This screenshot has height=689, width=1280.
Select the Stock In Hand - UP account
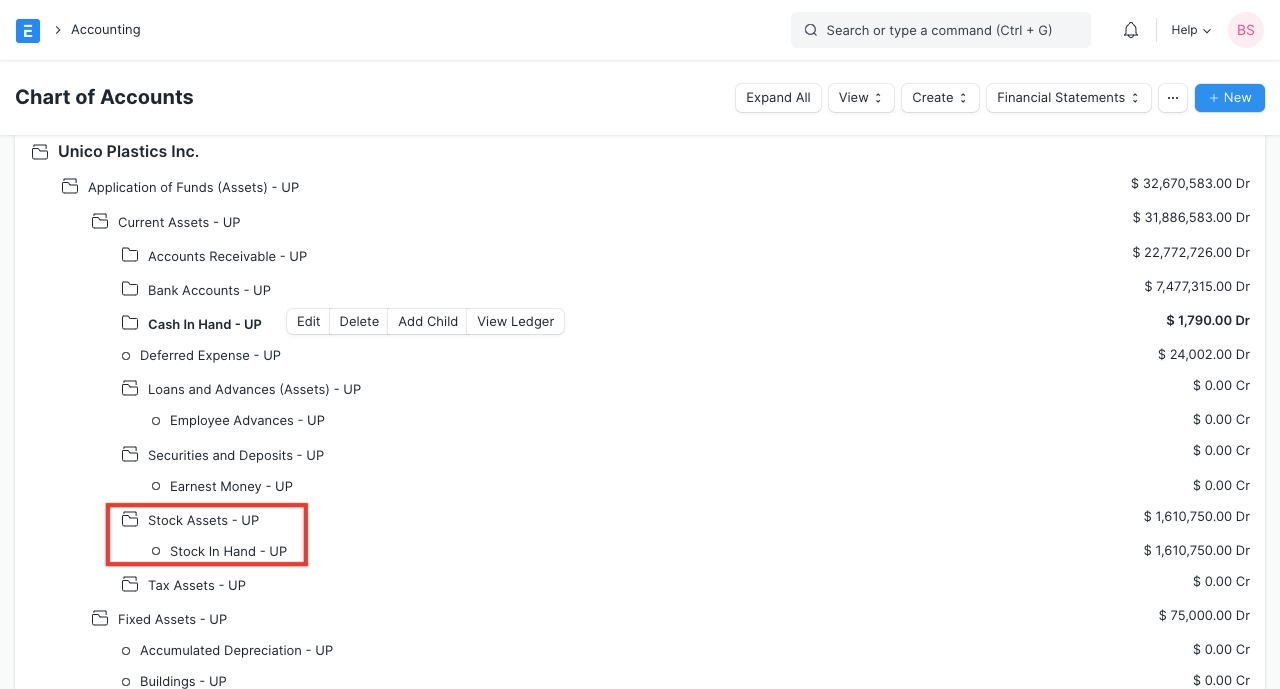pyautogui.click(x=228, y=551)
